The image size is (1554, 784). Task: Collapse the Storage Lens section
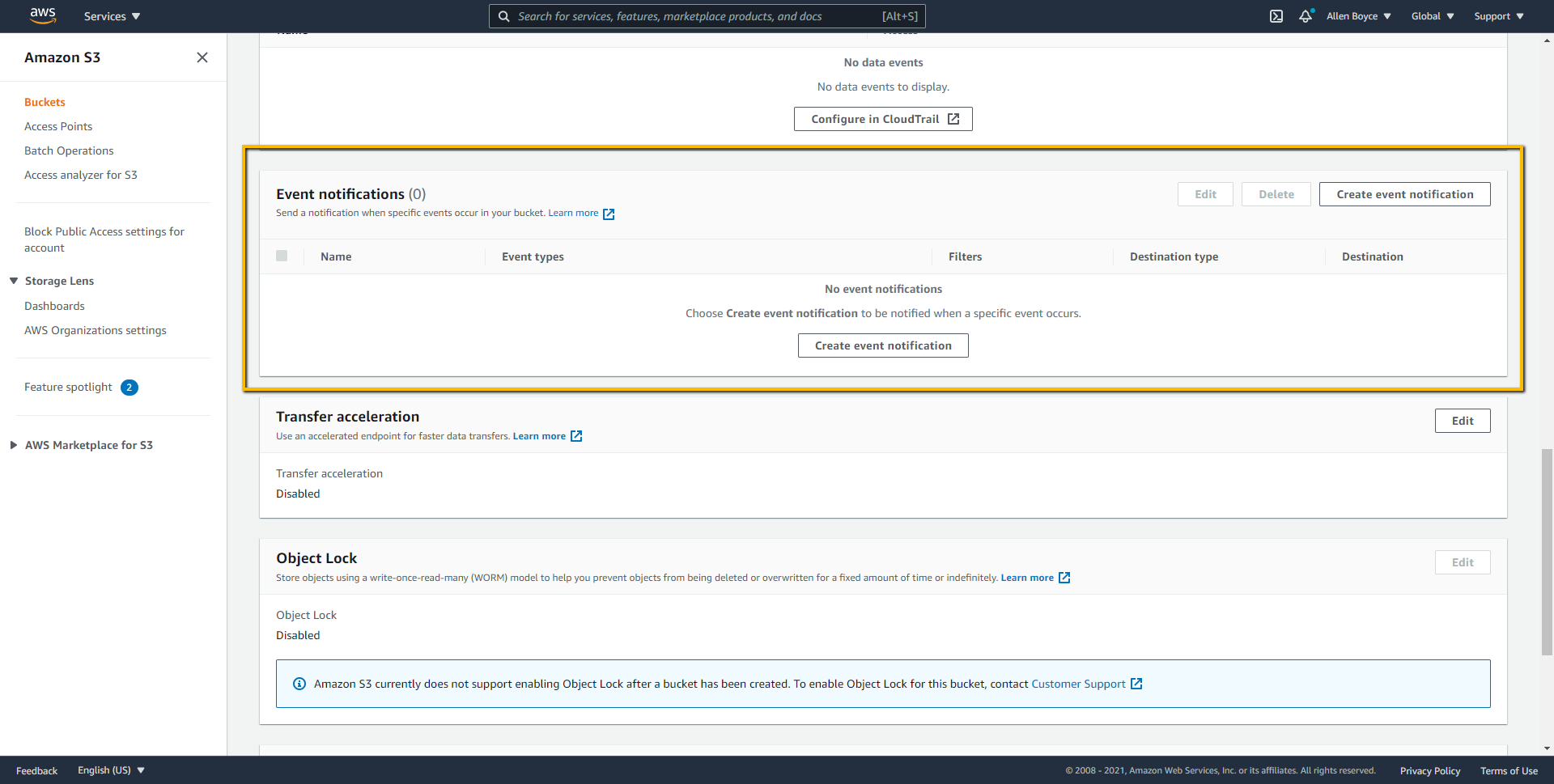tap(14, 281)
